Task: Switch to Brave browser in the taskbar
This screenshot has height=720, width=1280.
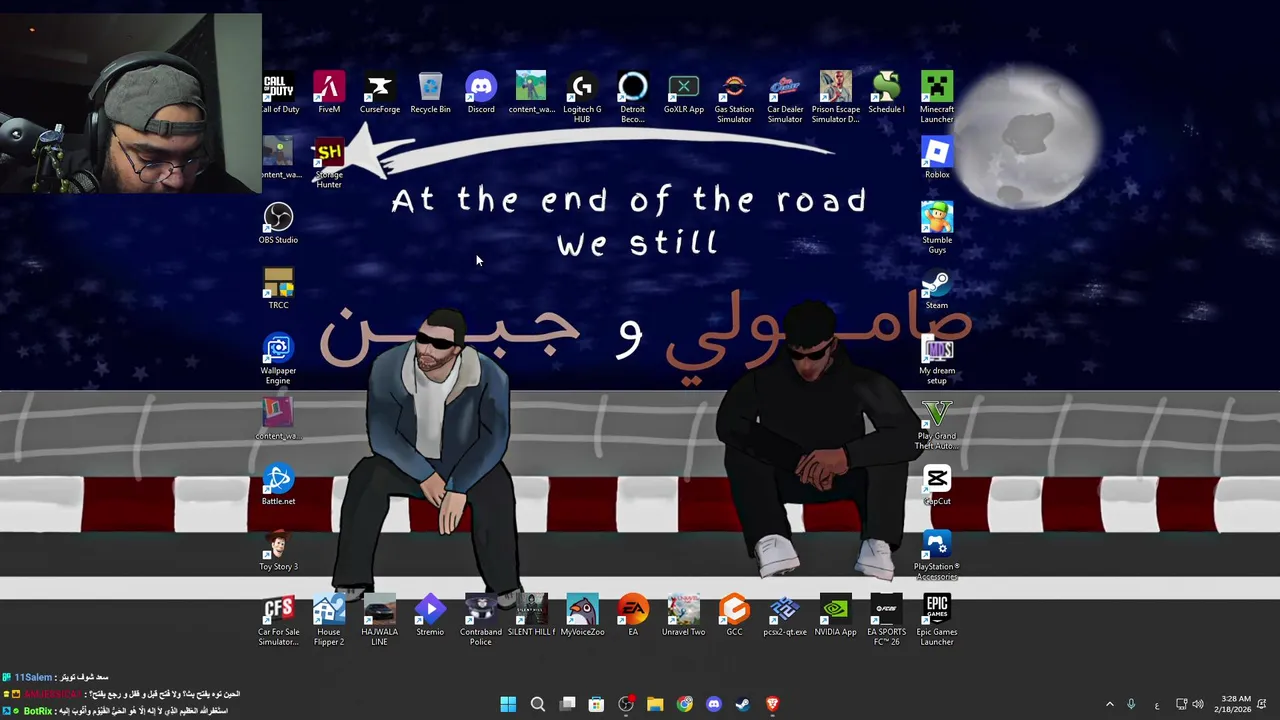Action: point(772,704)
